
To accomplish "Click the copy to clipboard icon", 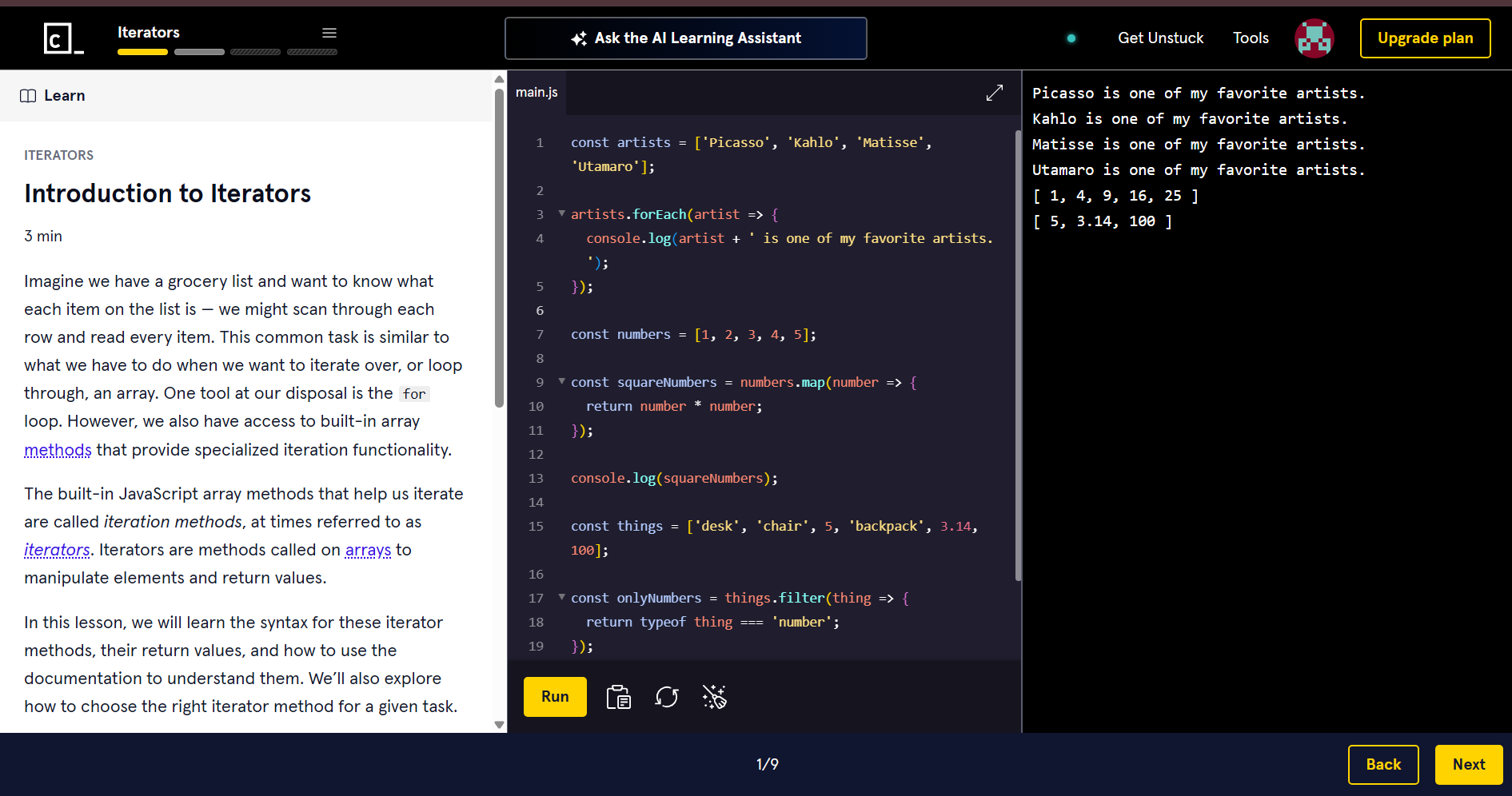I will coord(618,697).
